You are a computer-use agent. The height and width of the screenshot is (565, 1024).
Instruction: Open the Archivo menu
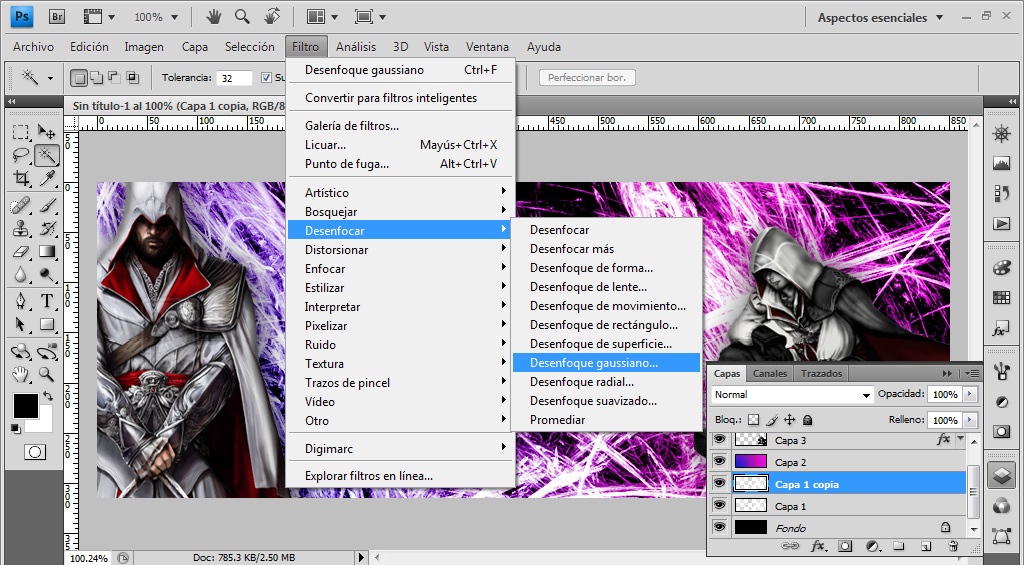(33, 47)
